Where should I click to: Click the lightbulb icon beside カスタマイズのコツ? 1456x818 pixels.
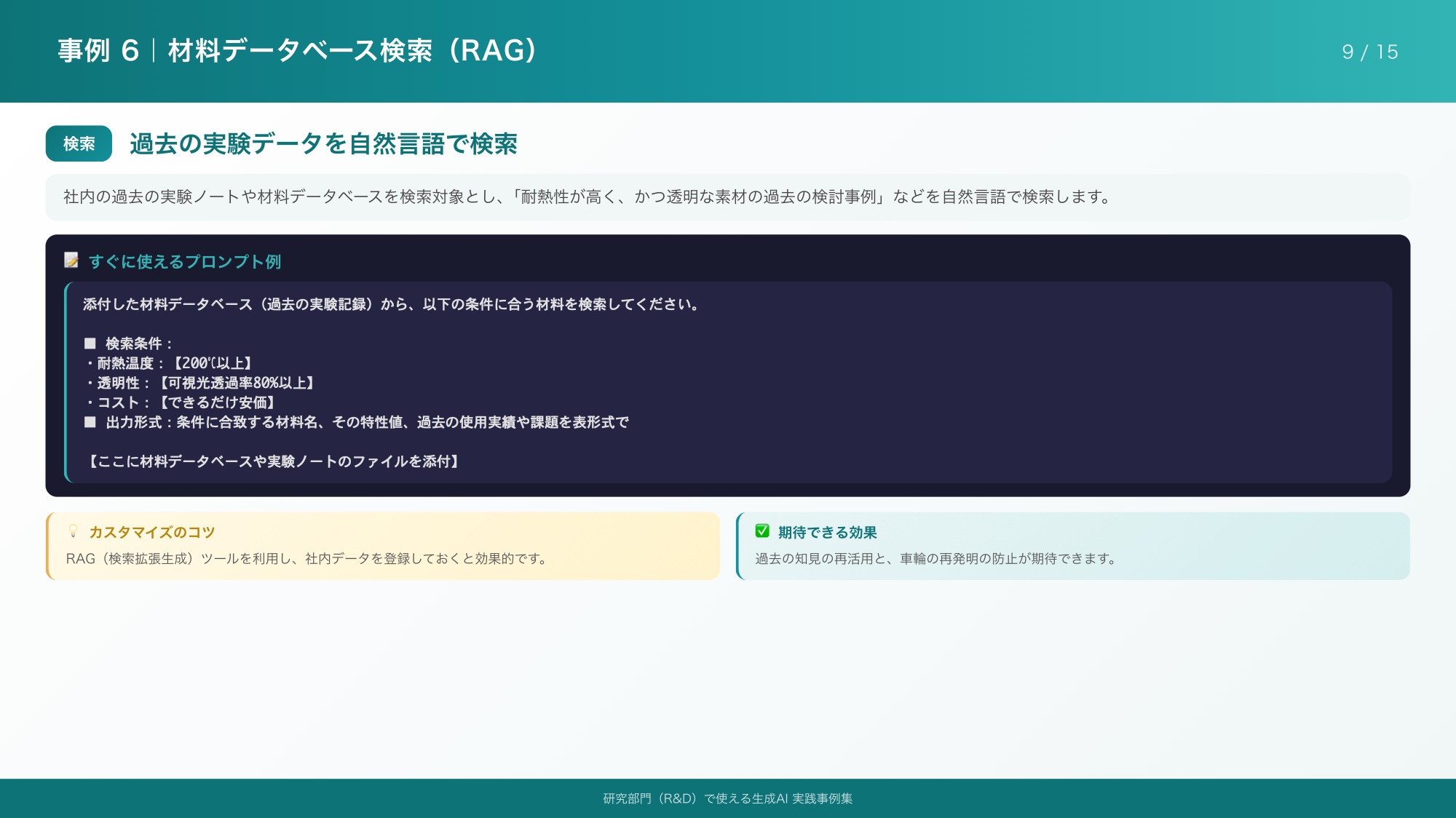pyautogui.click(x=73, y=531)
